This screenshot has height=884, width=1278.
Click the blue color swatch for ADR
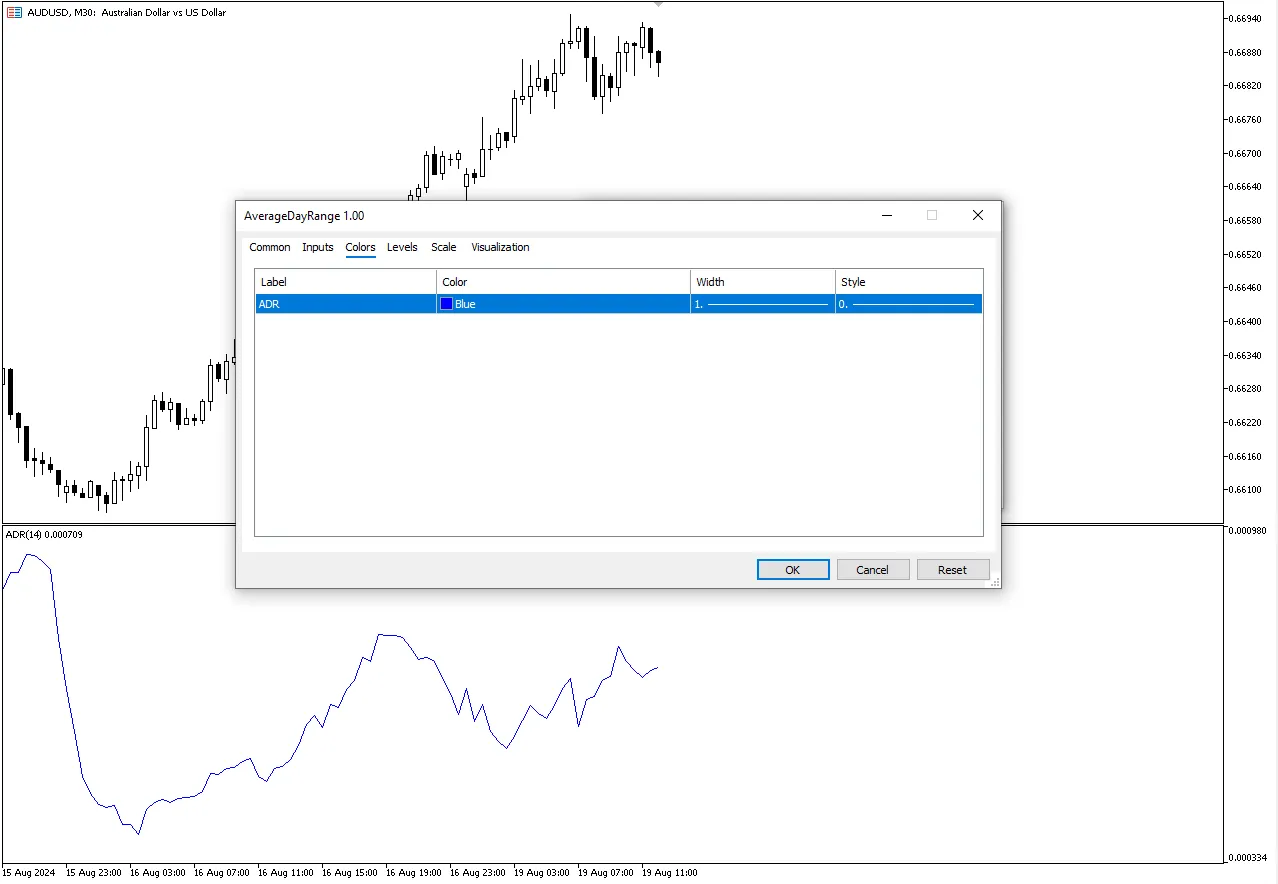[447, 304]
